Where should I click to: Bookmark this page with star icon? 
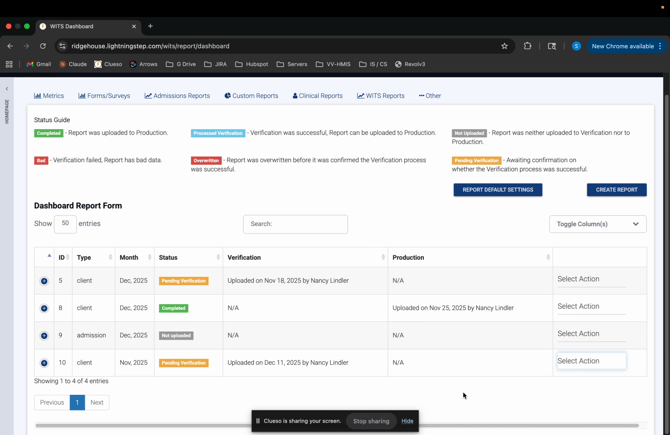(x=504, y=46)
